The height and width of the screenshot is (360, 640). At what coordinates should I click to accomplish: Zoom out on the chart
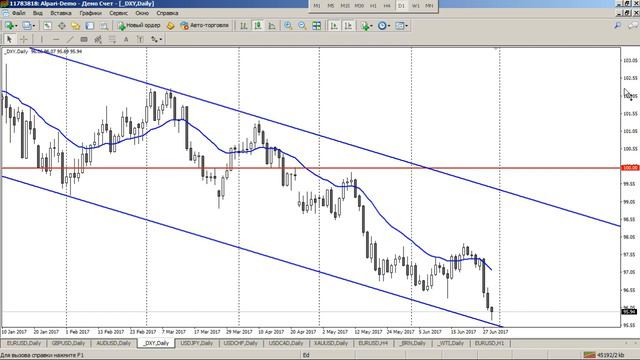pyautogui.click(x=302, y=26)
